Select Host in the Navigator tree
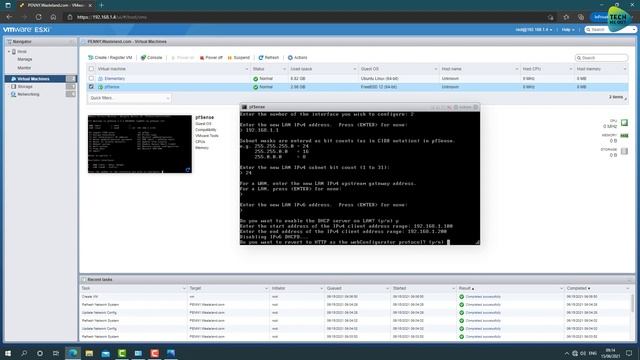The height and width of the screenshot is (360, 640). (x=22, y=51)
